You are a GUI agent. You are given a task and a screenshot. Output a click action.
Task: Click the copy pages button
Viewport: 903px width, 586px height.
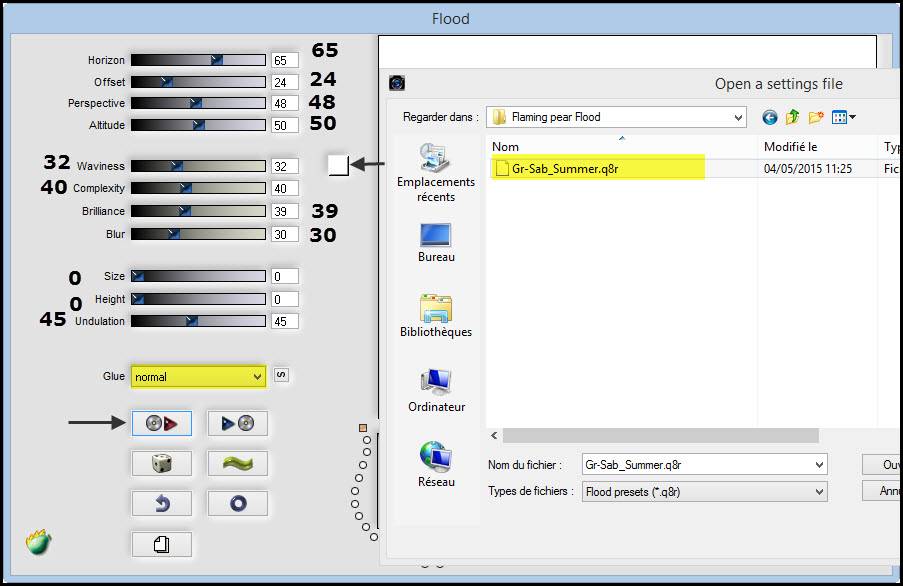point(161,544)
